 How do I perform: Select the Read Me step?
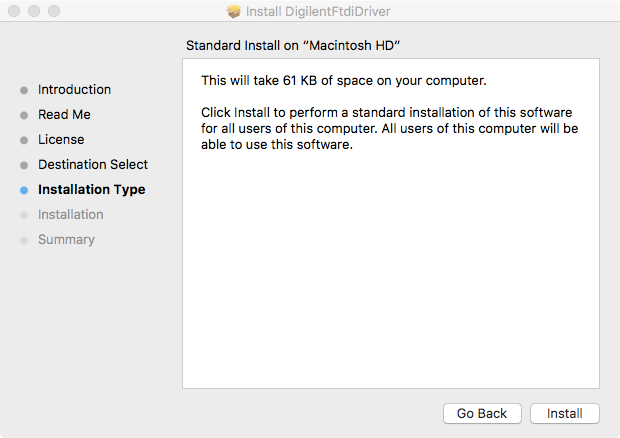click(64, 115)
